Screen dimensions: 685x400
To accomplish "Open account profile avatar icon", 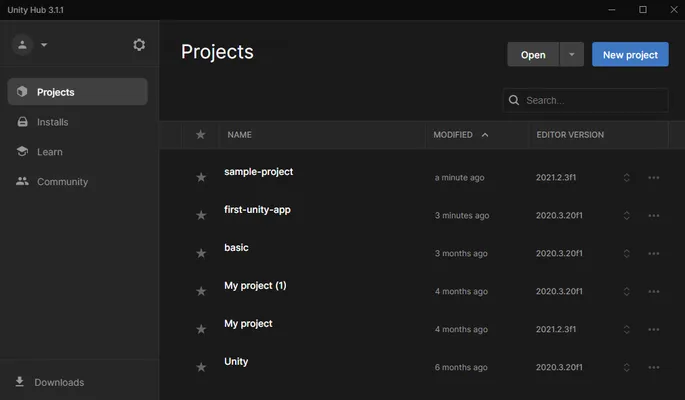I will click(x=22, y=45).
